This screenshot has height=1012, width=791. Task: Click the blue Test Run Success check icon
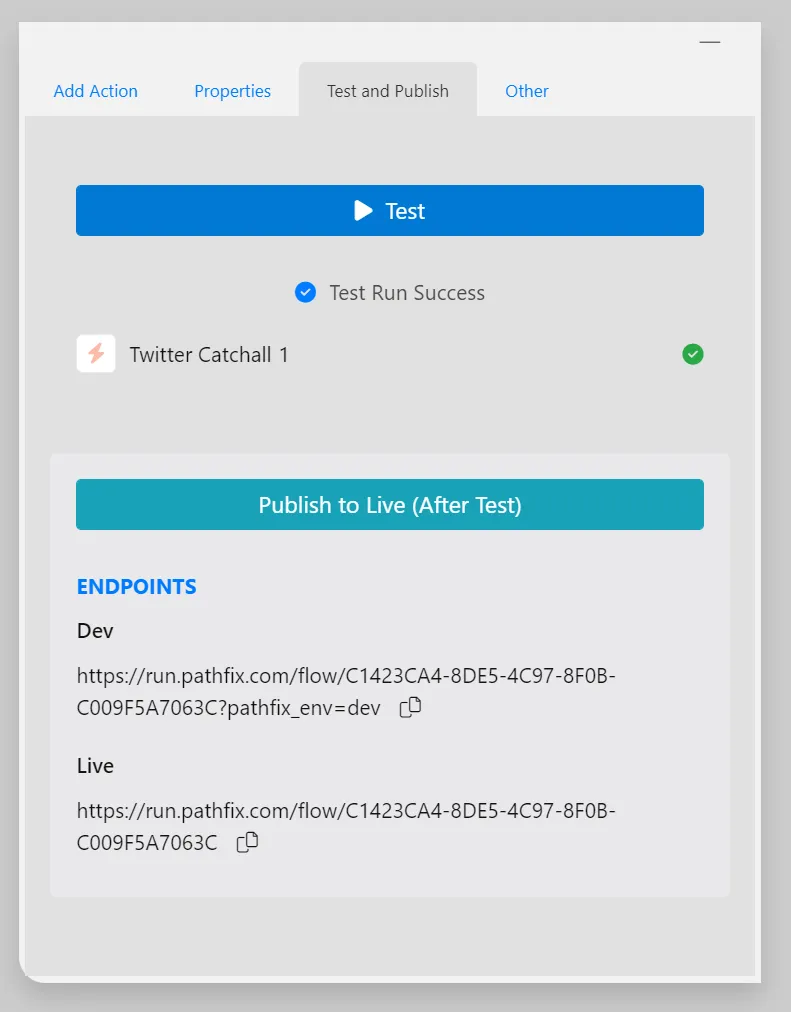coord(305,292)
